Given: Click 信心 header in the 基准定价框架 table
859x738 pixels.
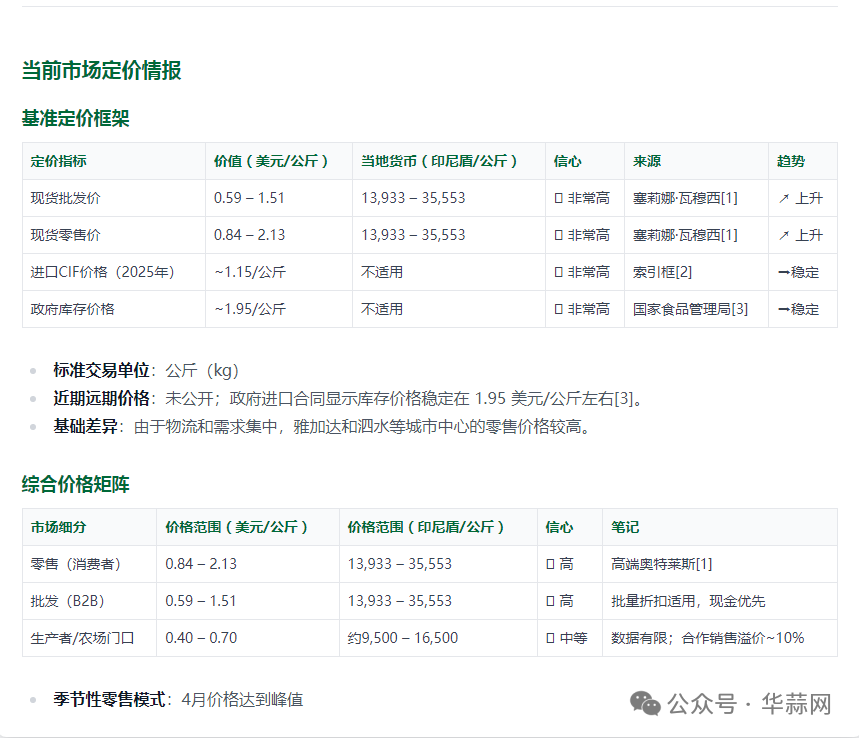Looking at the screenshot, I should click(568, 161).
